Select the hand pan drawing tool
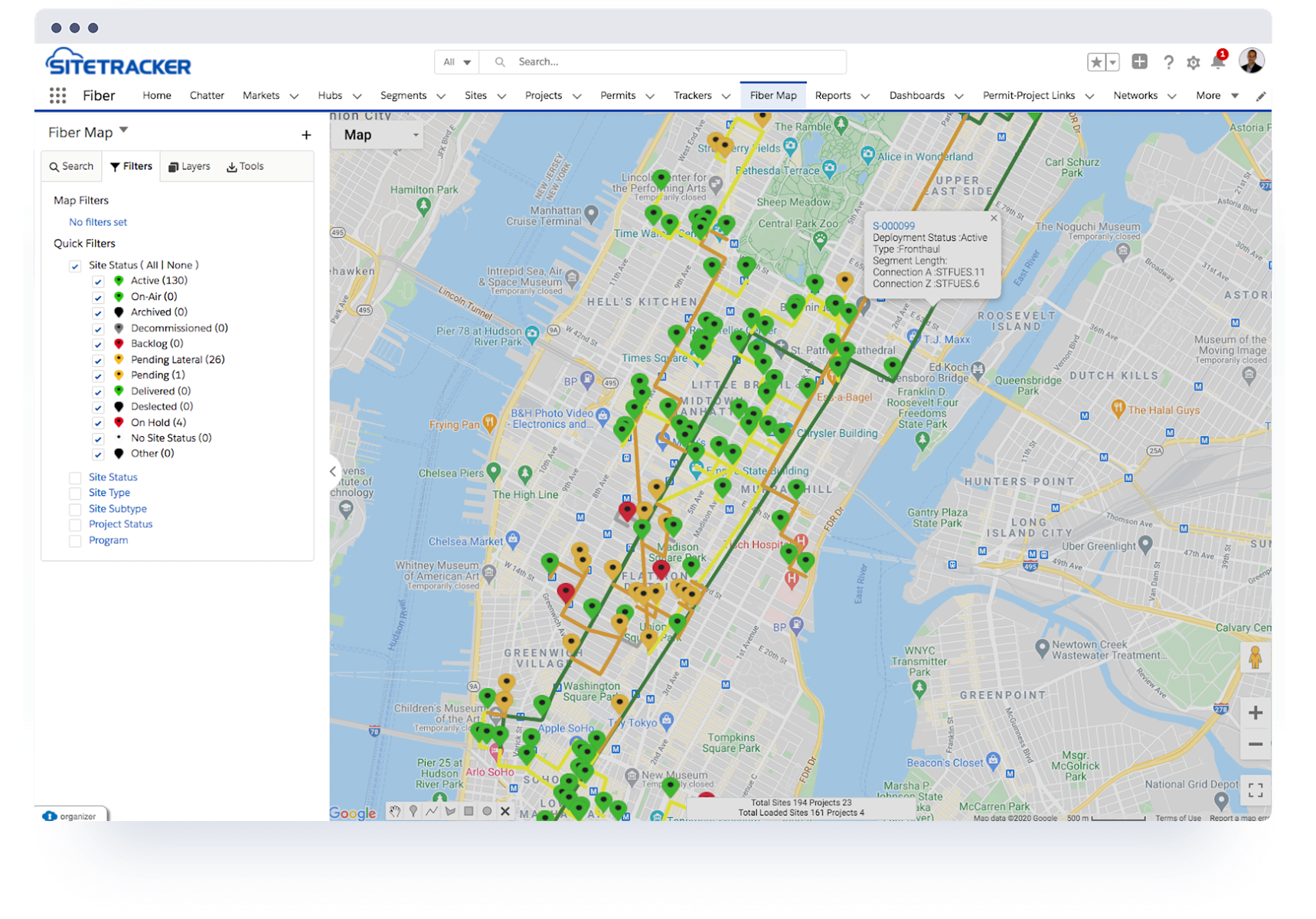Screen dimensions: 1316x919 click(x=395, y=811)
